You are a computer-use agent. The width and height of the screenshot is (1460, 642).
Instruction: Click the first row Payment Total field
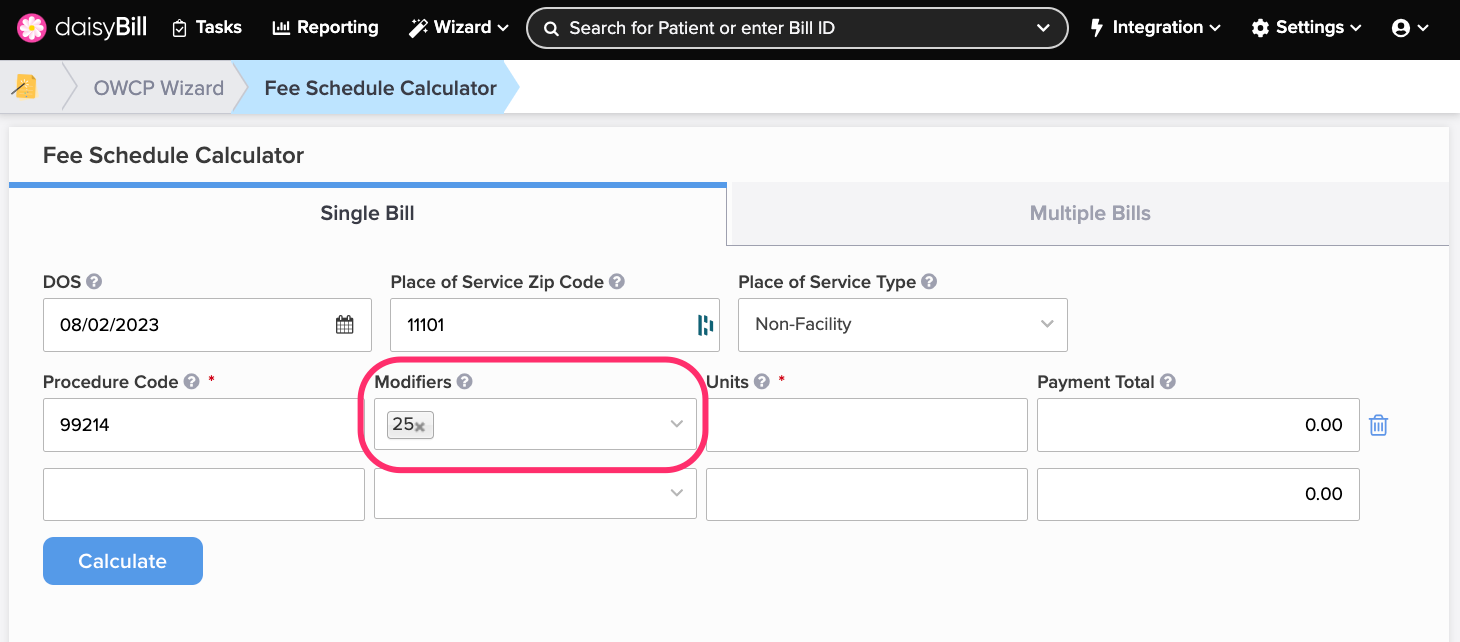(x=1198, y=424)
